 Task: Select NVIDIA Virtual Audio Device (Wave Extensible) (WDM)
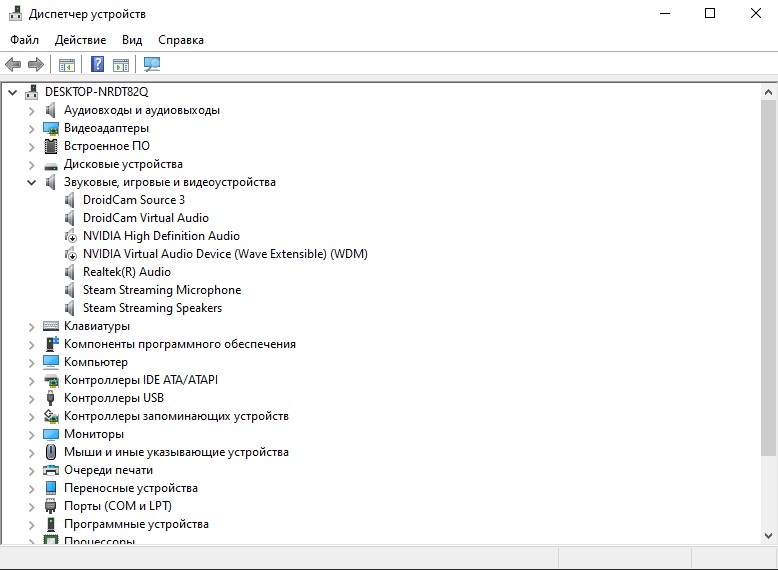225,254
